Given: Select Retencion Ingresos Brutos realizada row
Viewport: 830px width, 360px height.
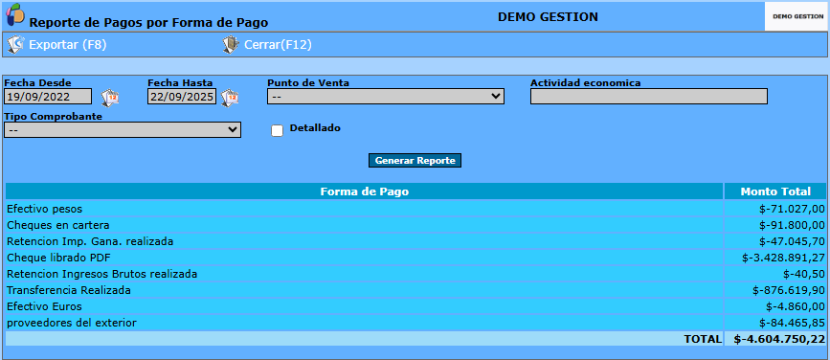Looking at the screenshot, I should click(416, 274).
